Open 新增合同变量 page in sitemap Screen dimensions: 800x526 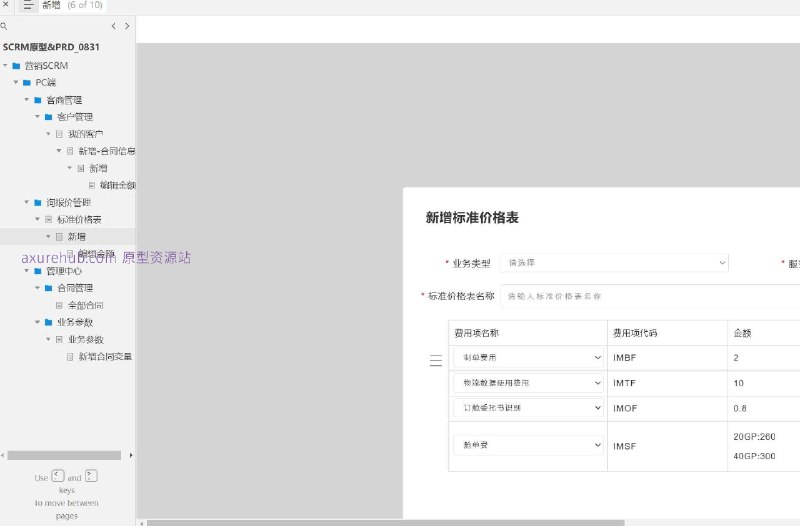pyautogui.click(x=105, y=357)
